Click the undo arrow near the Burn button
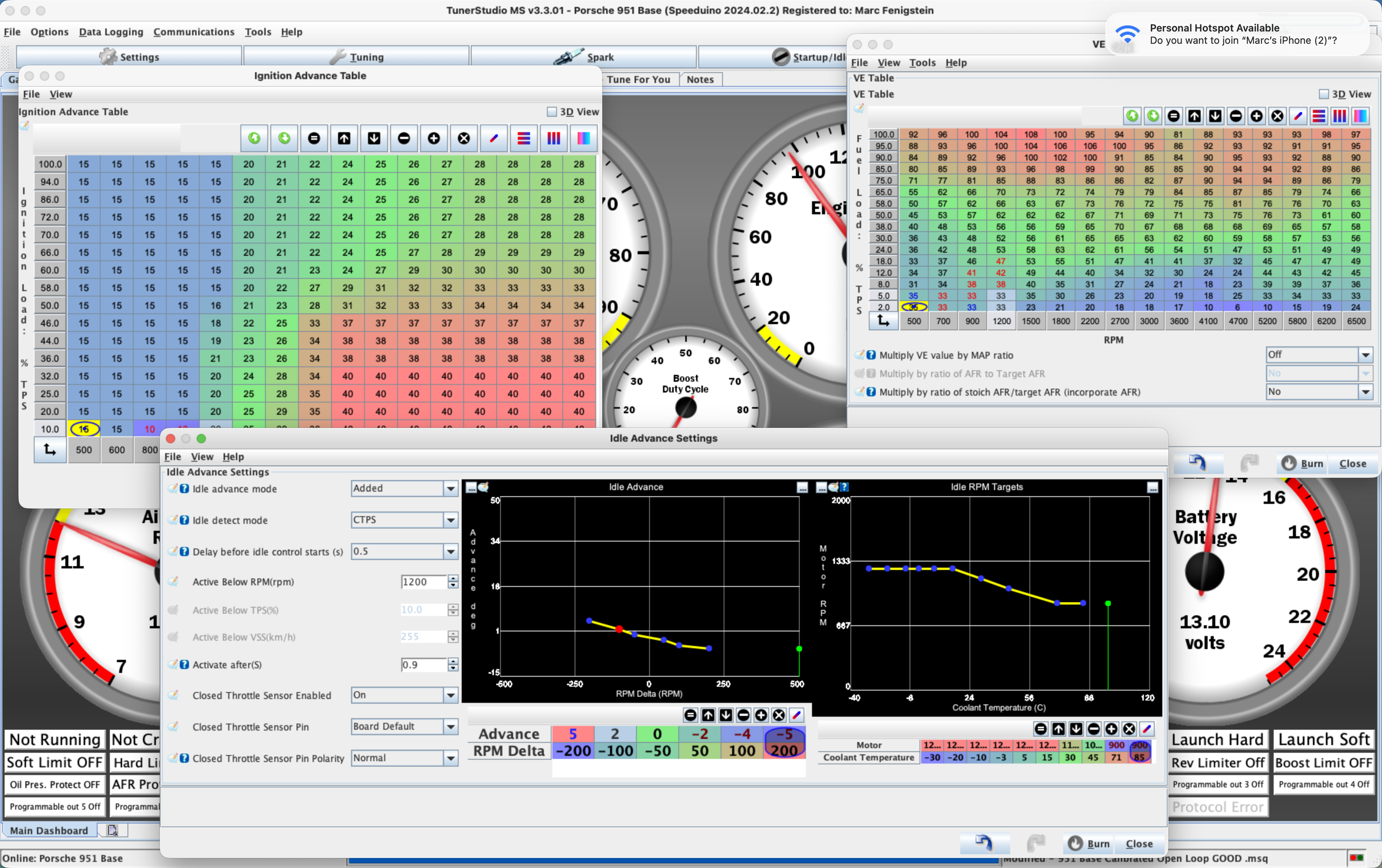The height and width of the screenshot is (868, 1382). tap(1198, 464)
